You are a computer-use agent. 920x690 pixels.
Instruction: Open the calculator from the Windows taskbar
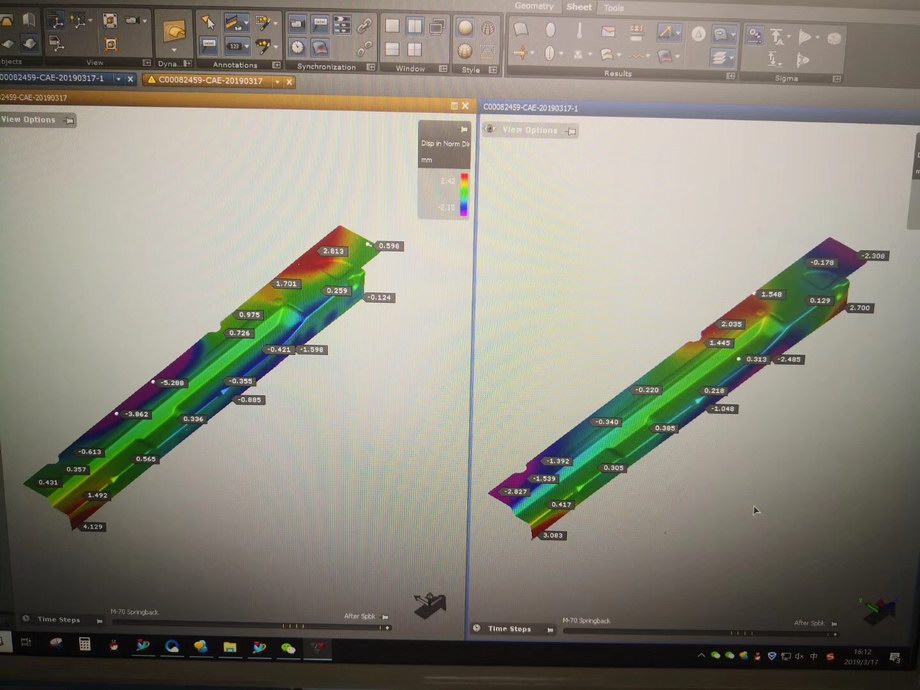[85, 645]
